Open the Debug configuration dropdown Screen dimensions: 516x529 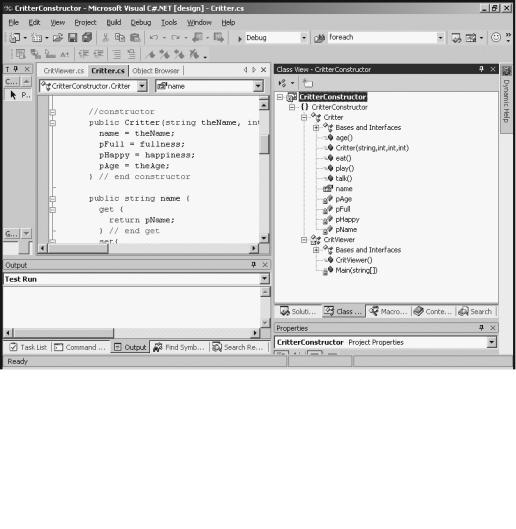(x=303, y=38)
